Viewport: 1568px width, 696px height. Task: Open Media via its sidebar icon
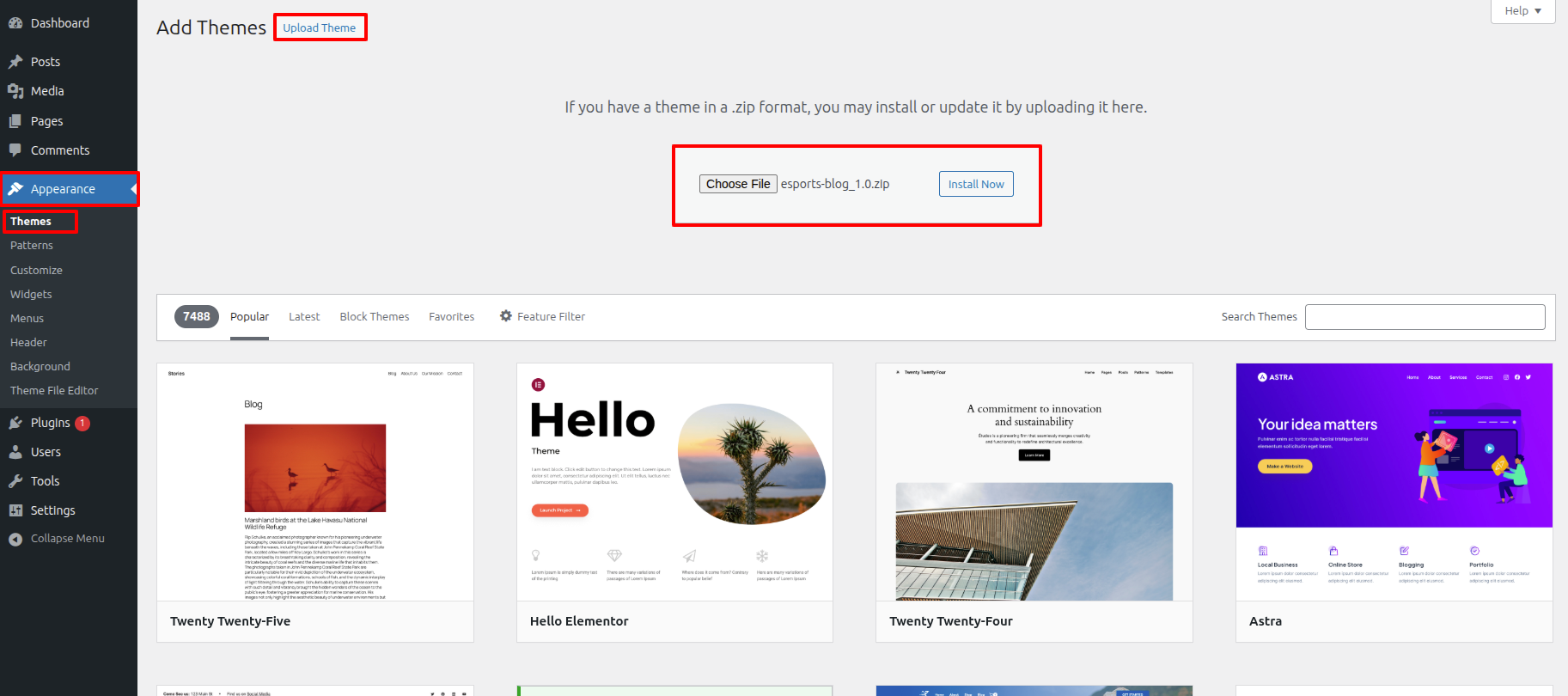[15, 91]
